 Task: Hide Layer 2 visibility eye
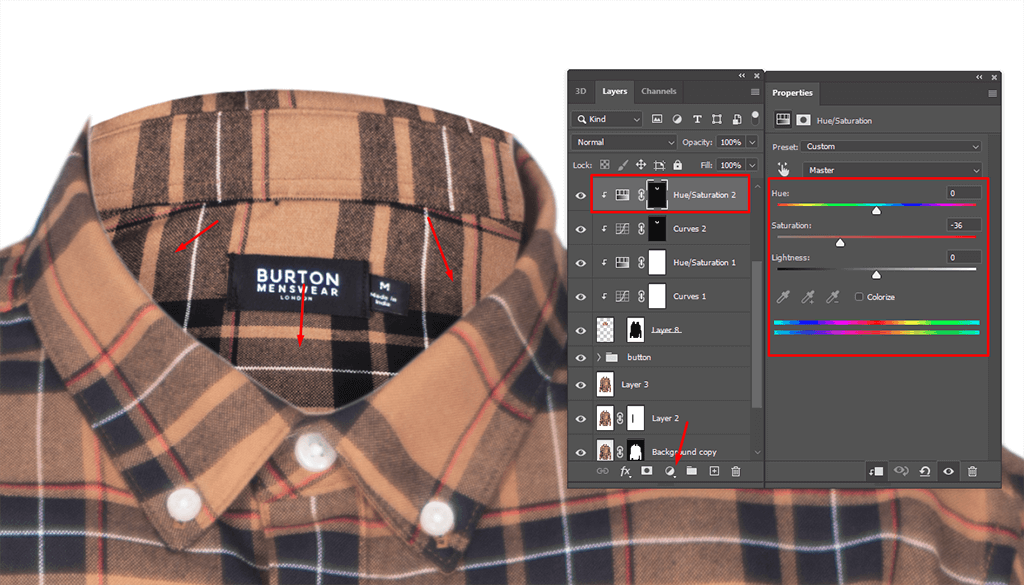tap(581, 419)
